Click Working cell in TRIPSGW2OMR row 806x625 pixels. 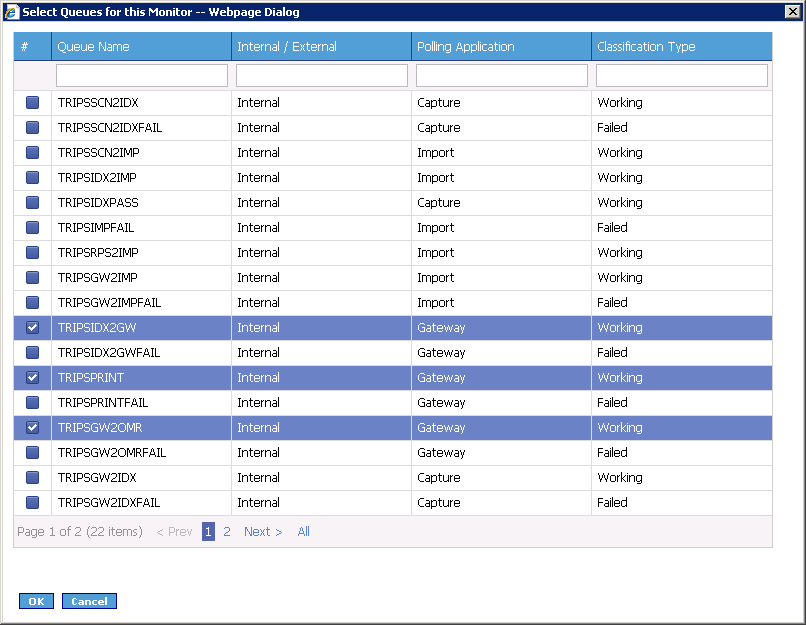coord(682,428)
